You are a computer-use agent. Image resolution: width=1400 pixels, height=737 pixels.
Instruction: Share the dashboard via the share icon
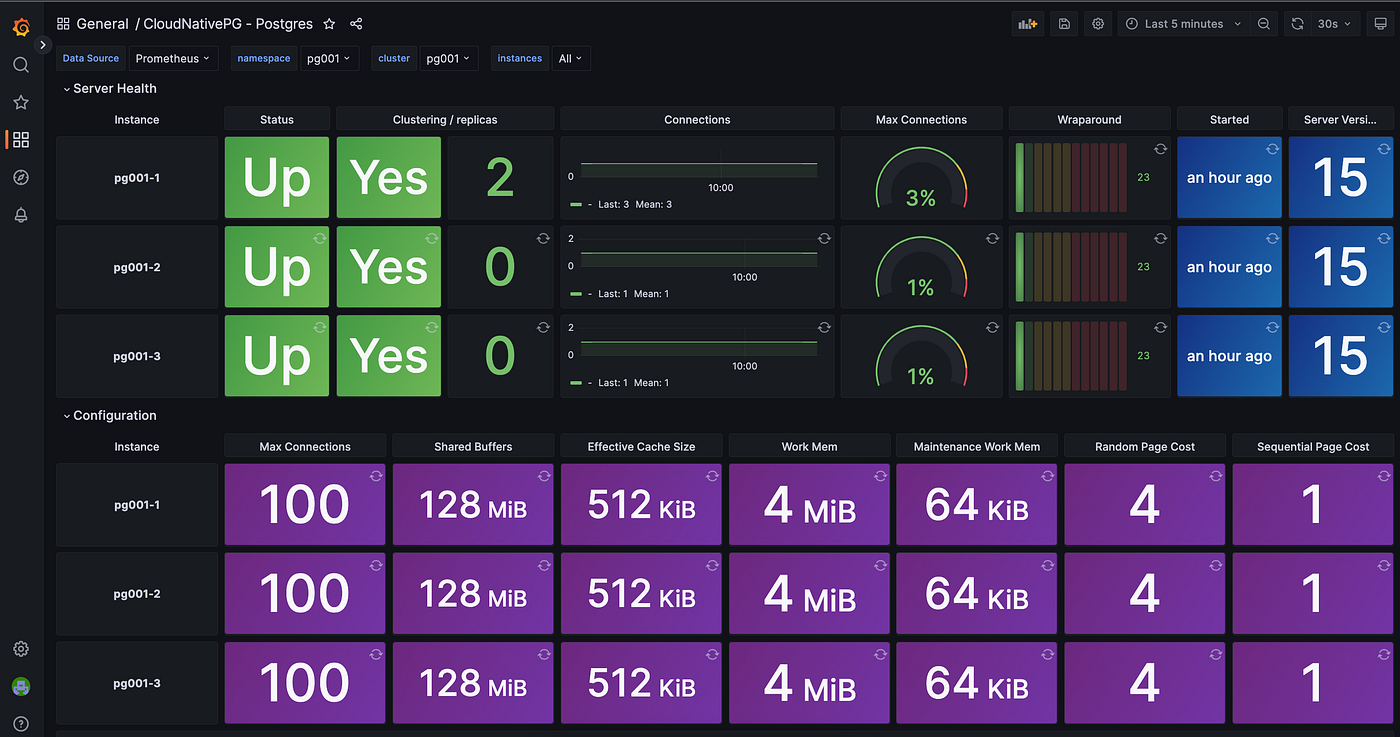click(x=356, y=23)
